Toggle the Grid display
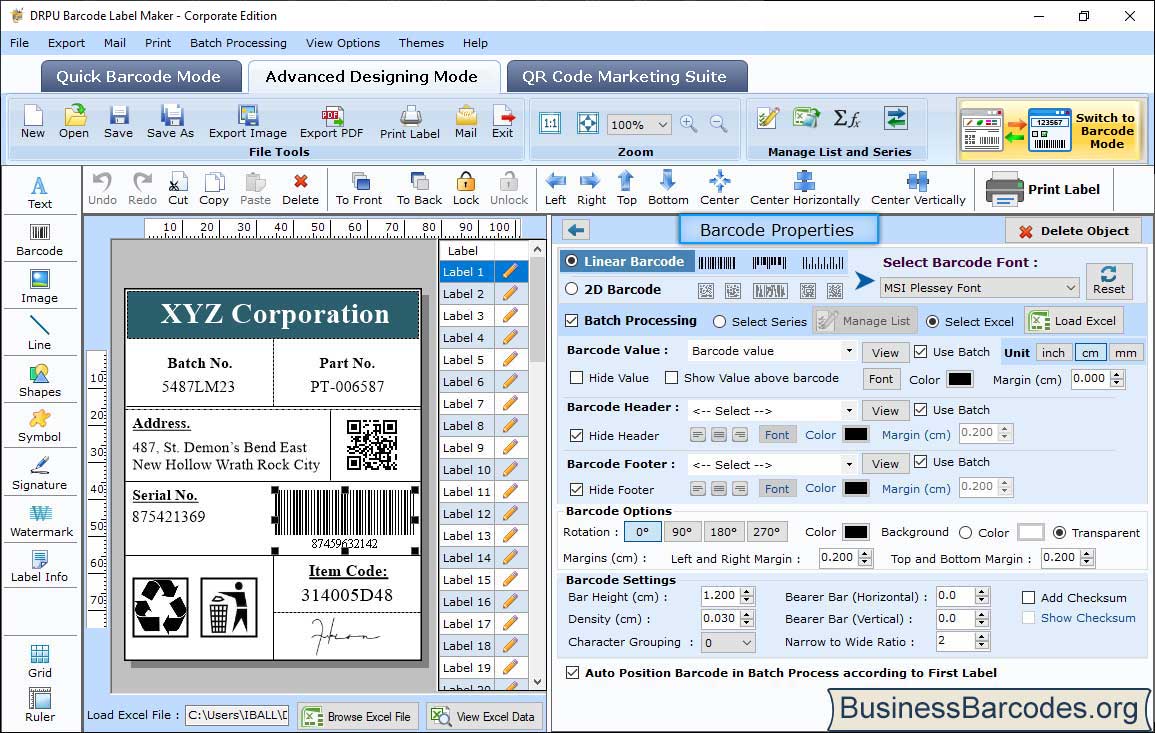Screen dimensions: 1155x733 click(x=40, y=662)
